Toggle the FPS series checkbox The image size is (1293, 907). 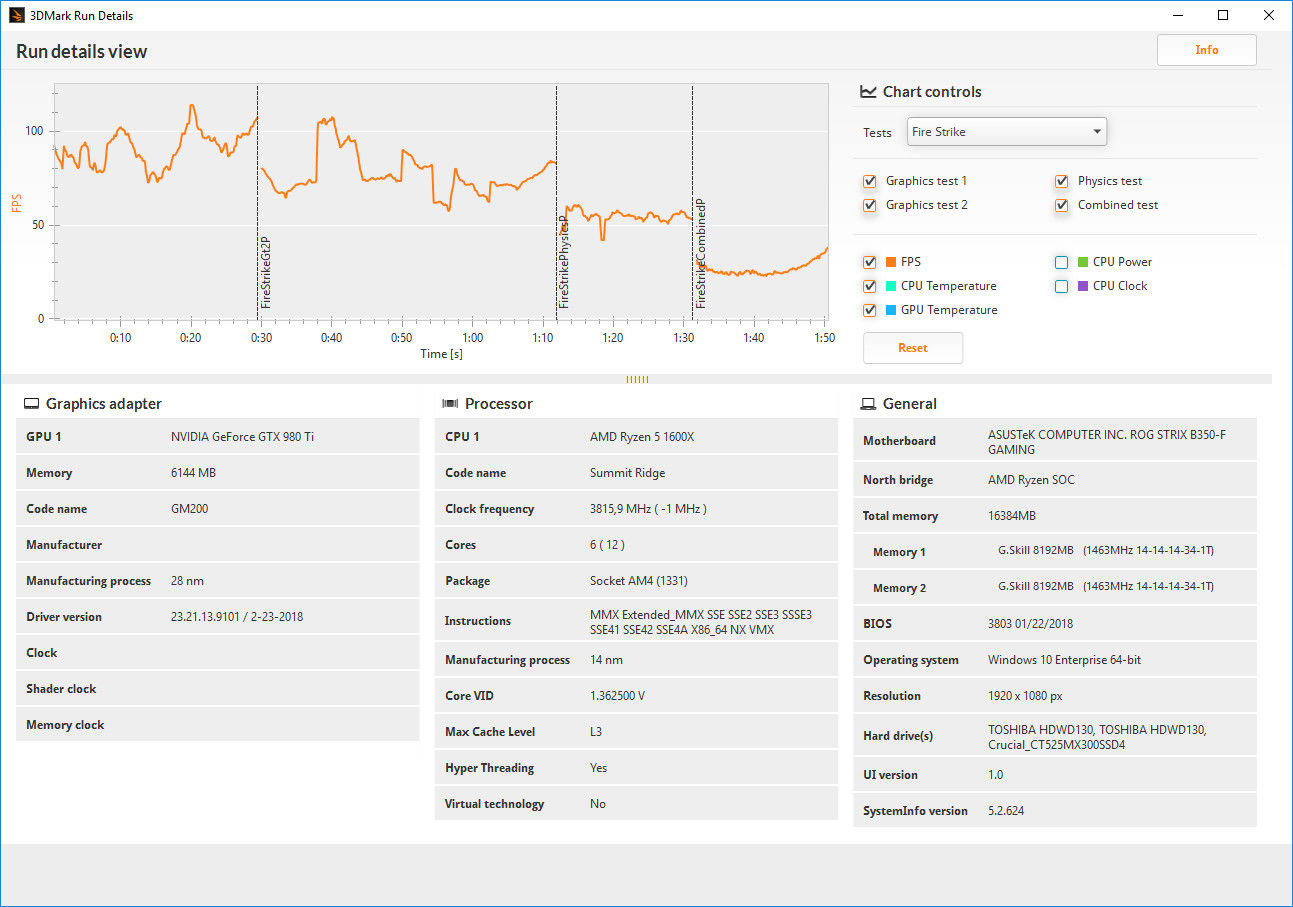tap(870, 263)
